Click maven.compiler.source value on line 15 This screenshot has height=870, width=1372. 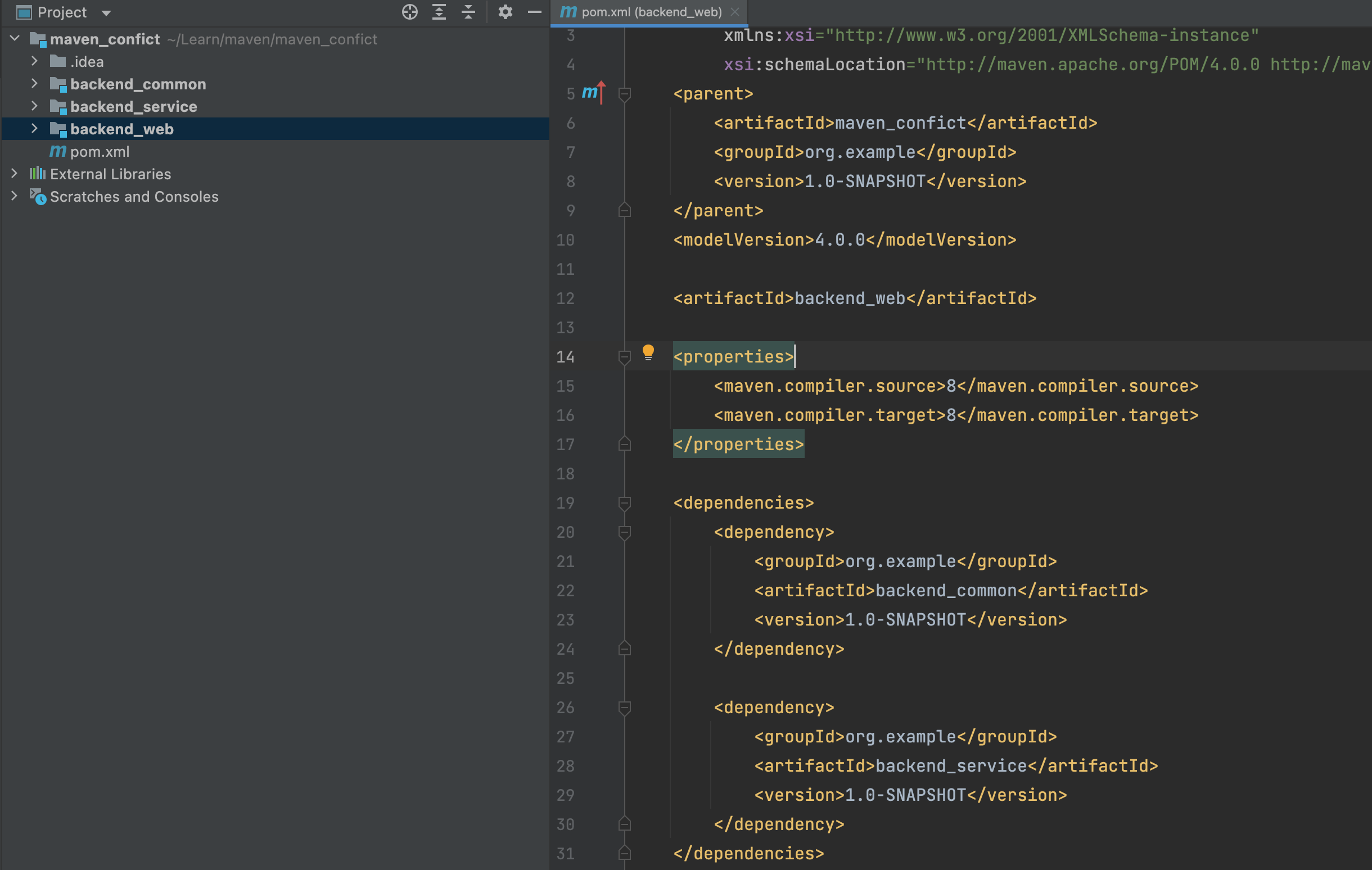coord(951,386)
